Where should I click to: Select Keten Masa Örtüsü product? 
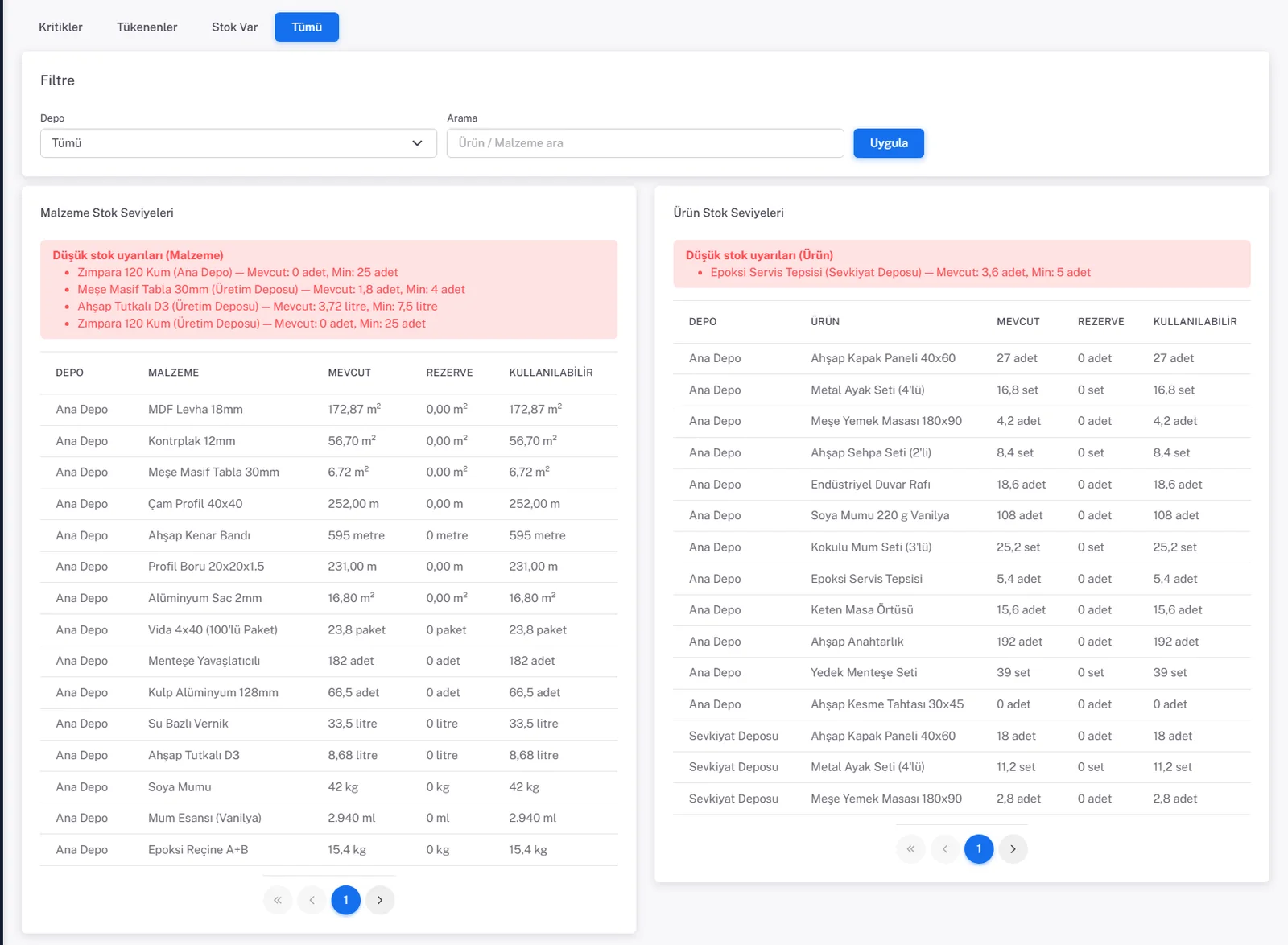coord(862,610)
